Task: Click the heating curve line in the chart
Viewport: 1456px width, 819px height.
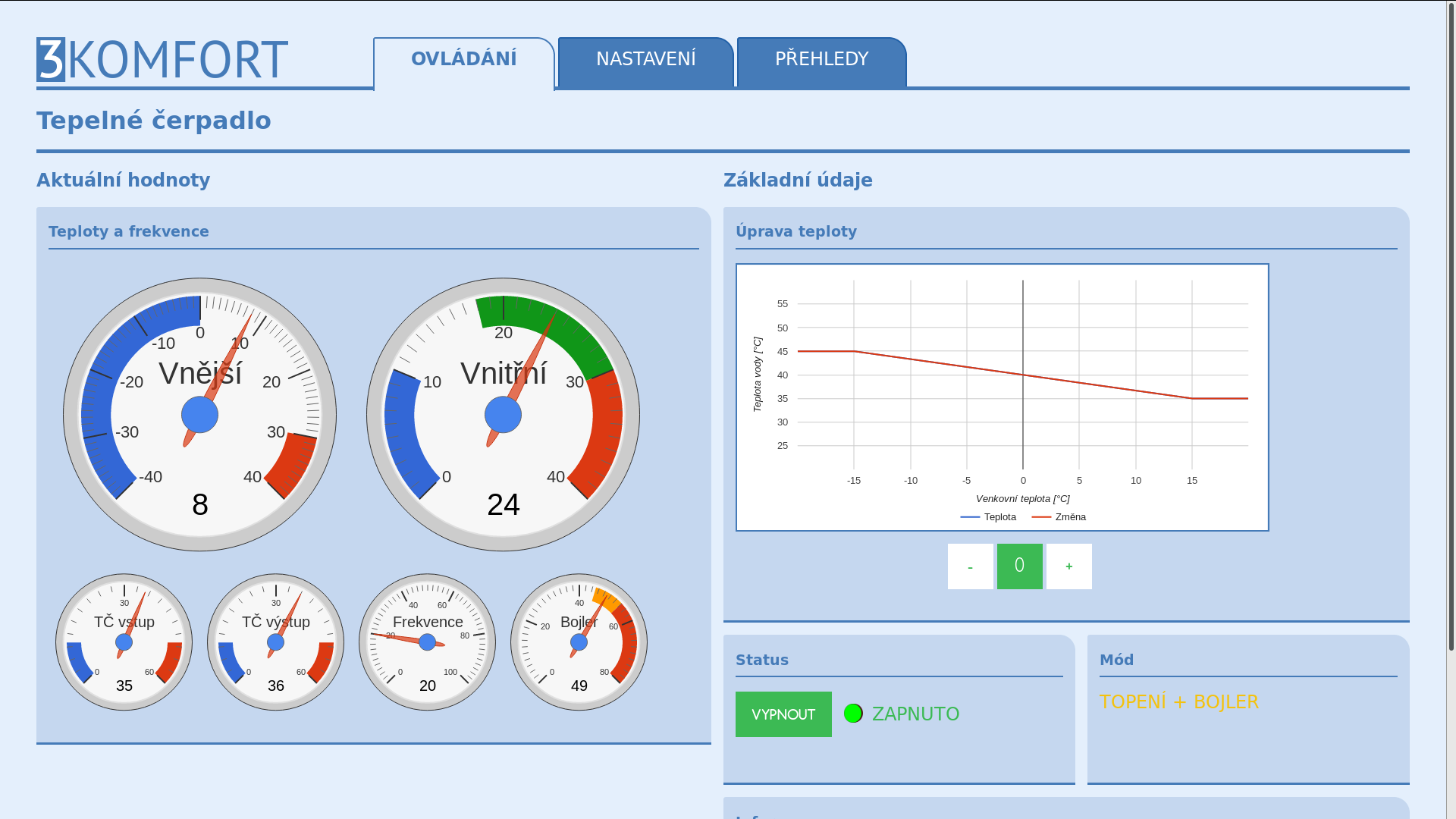Action: pyautogui.click(x=939, y=363)
